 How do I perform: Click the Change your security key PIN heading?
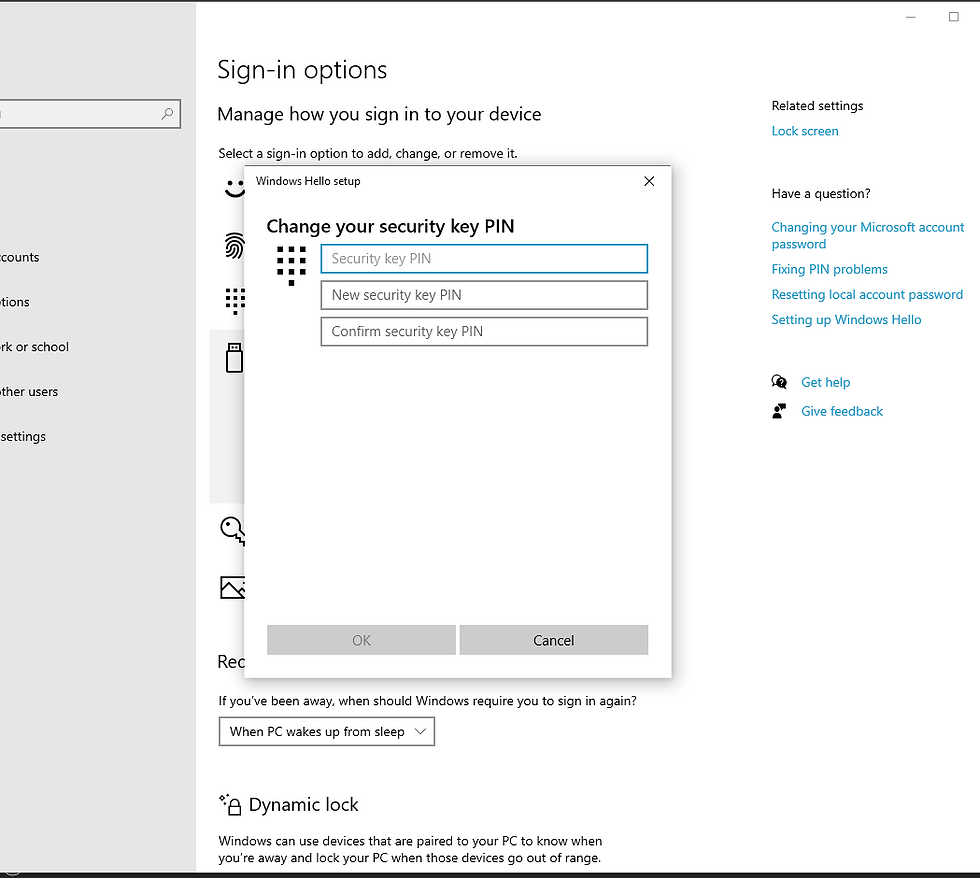[390, 226]
